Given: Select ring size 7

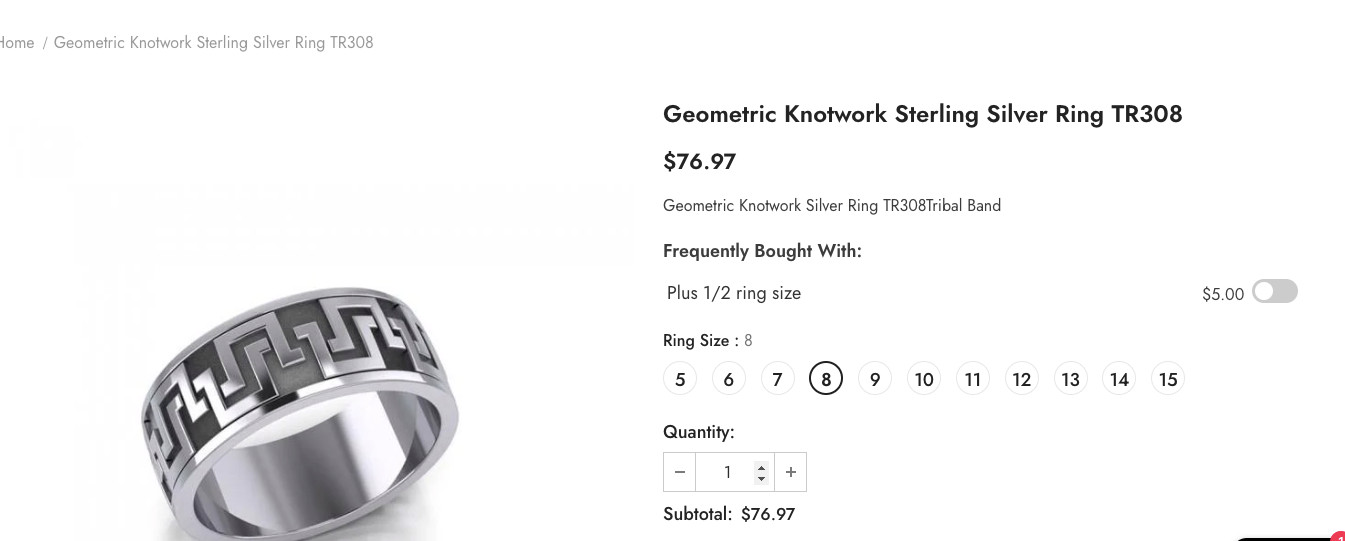Looking at the screenshot, I should [x=777, y=379].
